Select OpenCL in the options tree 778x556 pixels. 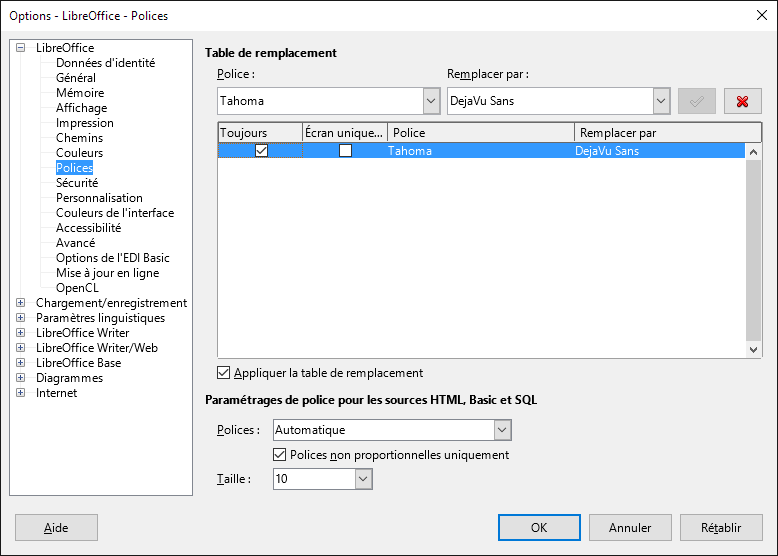coord(77,288)
